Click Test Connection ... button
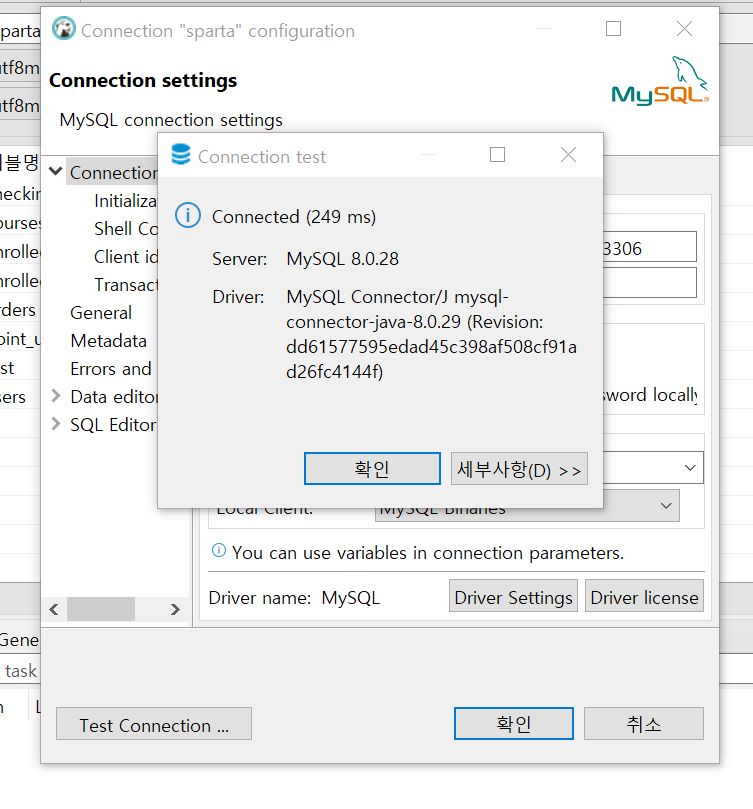The image size is (753, 809). (x=154, y=723)
